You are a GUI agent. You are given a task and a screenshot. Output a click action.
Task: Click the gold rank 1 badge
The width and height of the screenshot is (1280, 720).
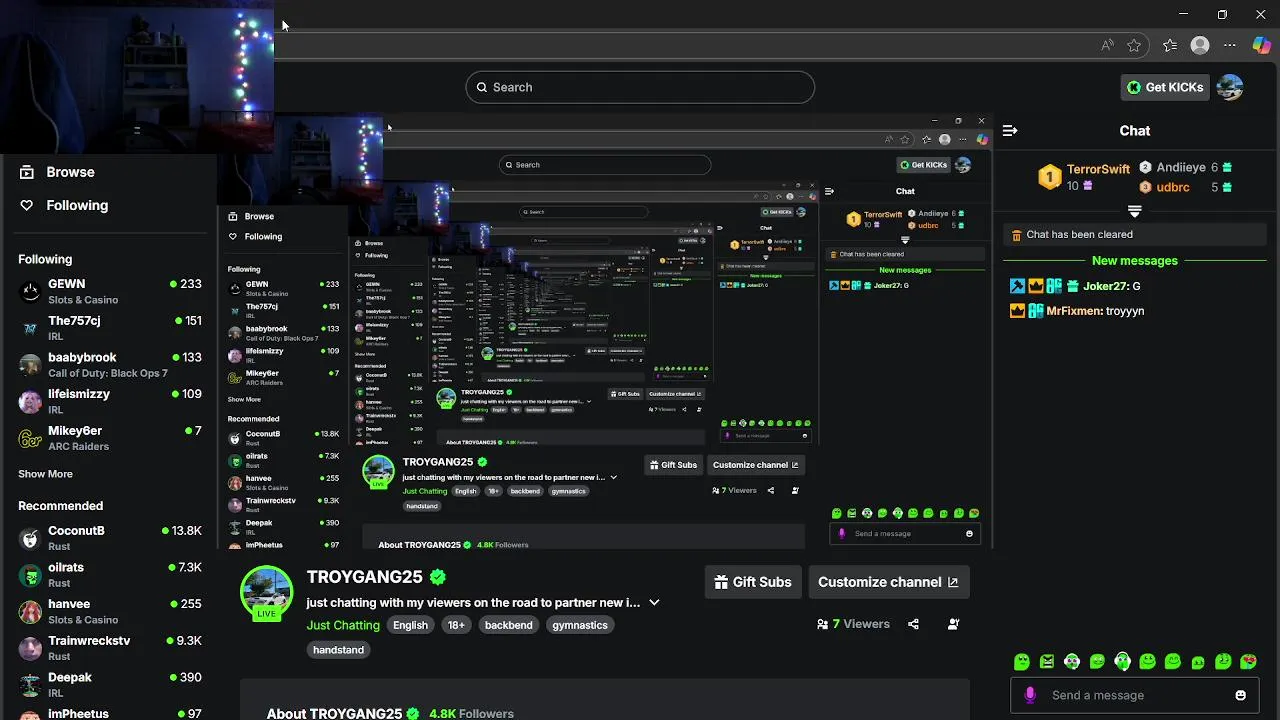[1049, 178]
